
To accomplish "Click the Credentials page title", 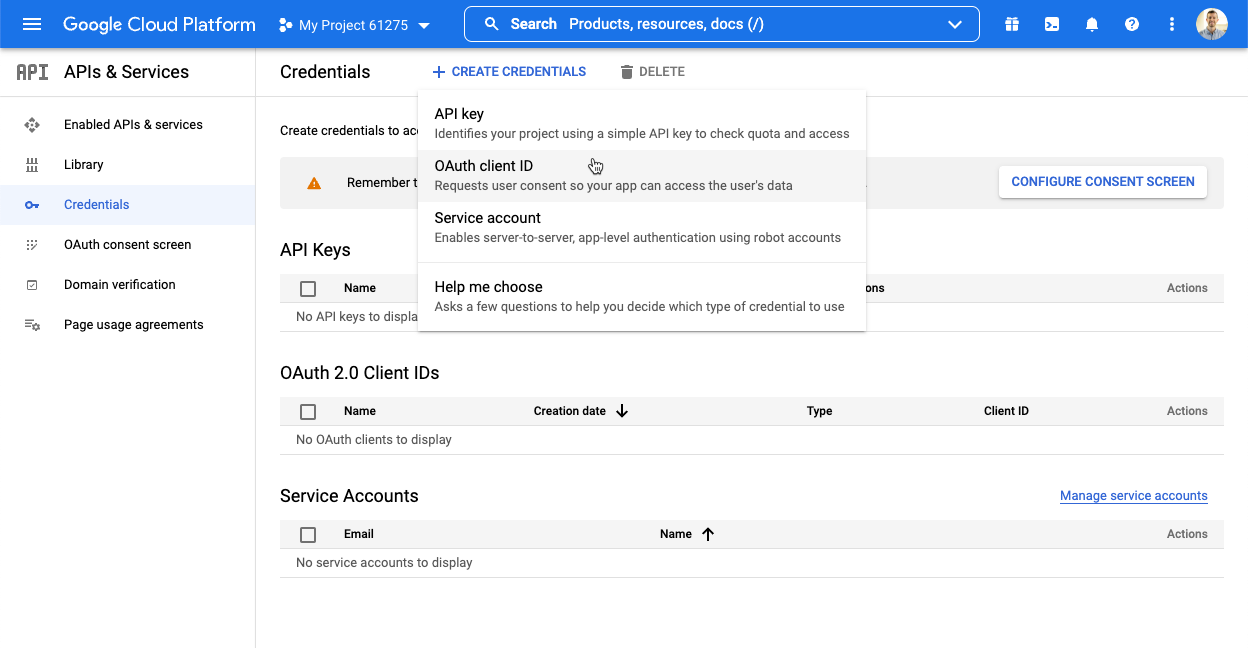I will coord(325,72).
